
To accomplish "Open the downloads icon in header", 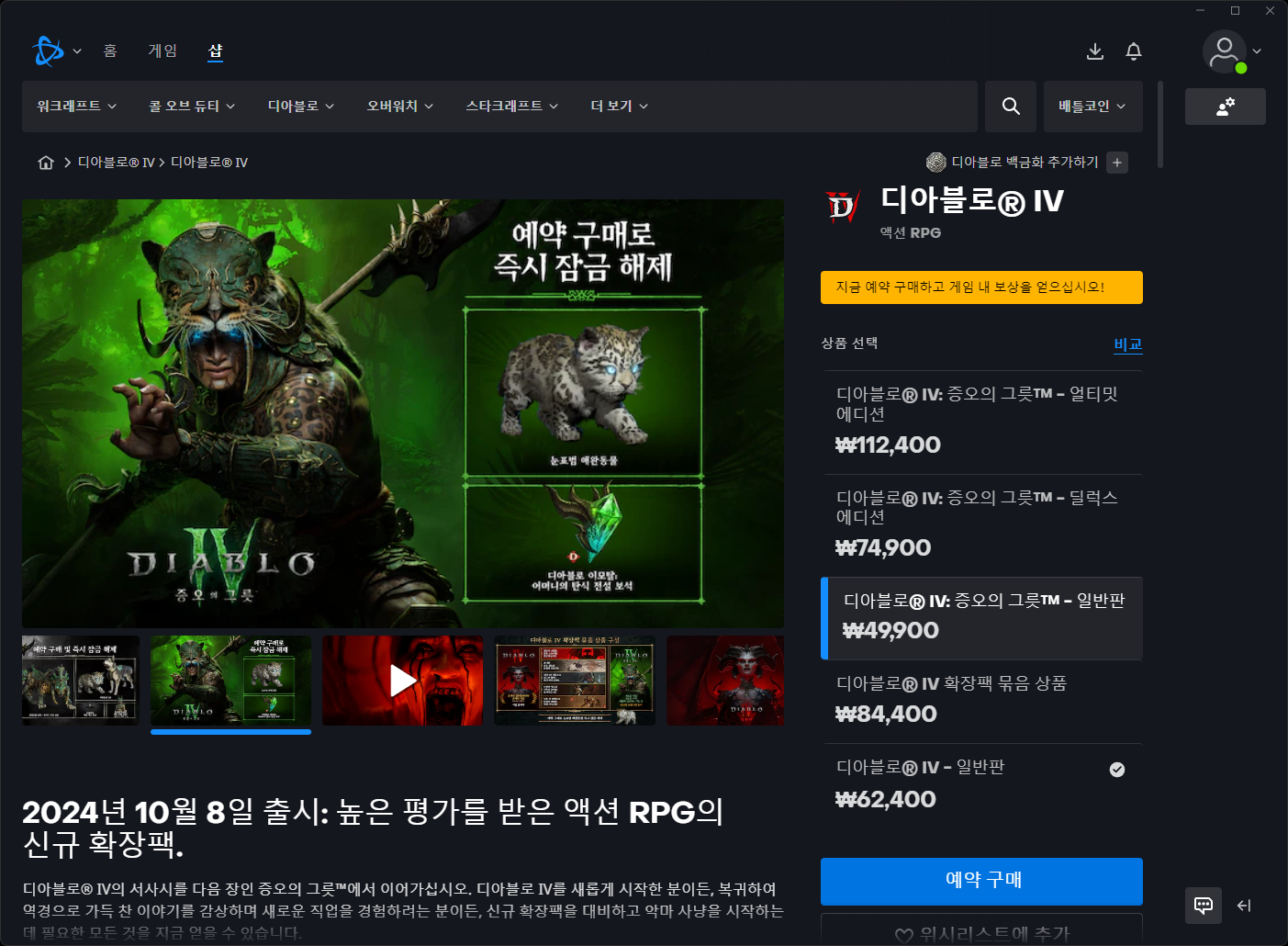I will click(x=1095, y=51).
